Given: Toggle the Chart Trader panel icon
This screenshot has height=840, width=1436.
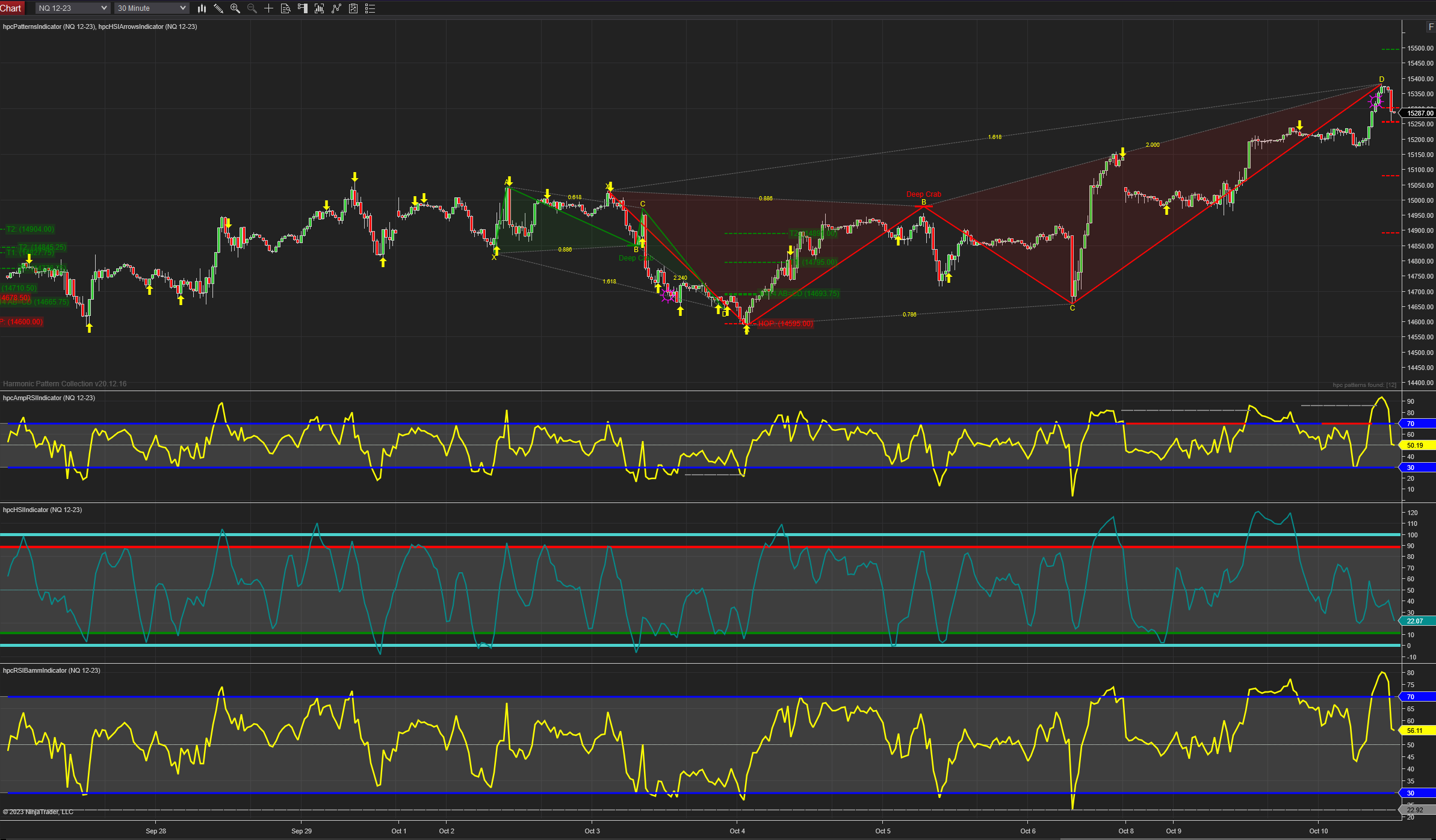Looking at the screenshot, I should pos(303,8).
